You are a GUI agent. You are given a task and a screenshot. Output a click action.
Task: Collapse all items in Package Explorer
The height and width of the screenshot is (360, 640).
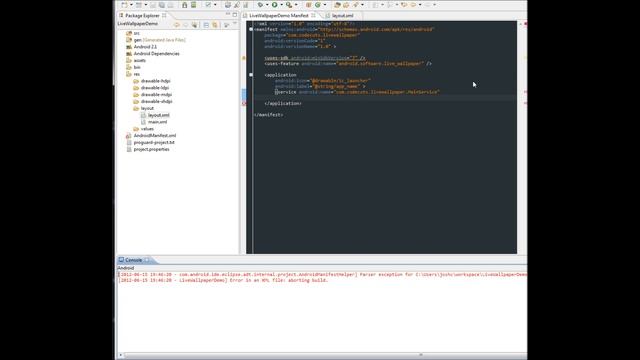[x=206, y=25]
